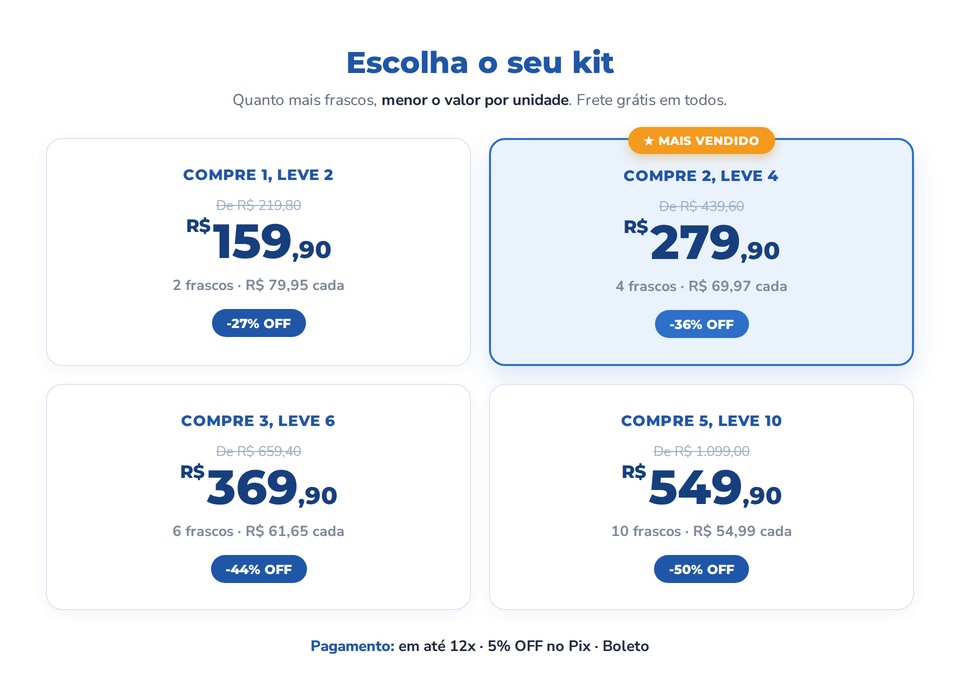
Task: Click the Escolha o seu kit heading
Action: (480, 62)
